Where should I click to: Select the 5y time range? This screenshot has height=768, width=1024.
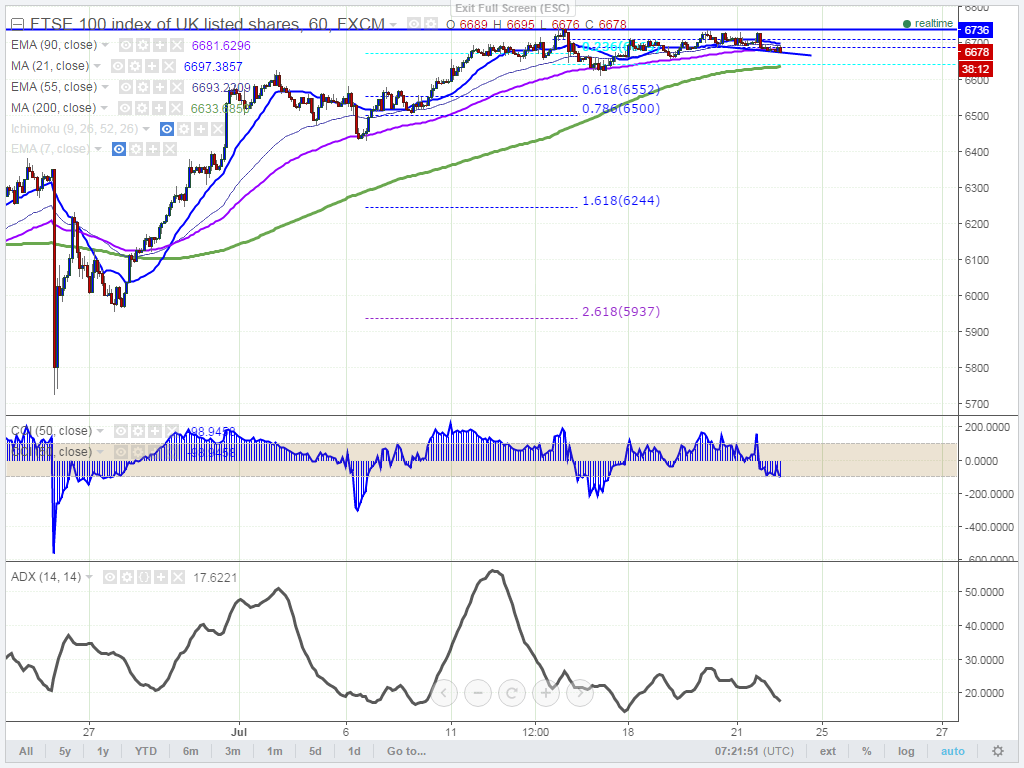[65, 751]
